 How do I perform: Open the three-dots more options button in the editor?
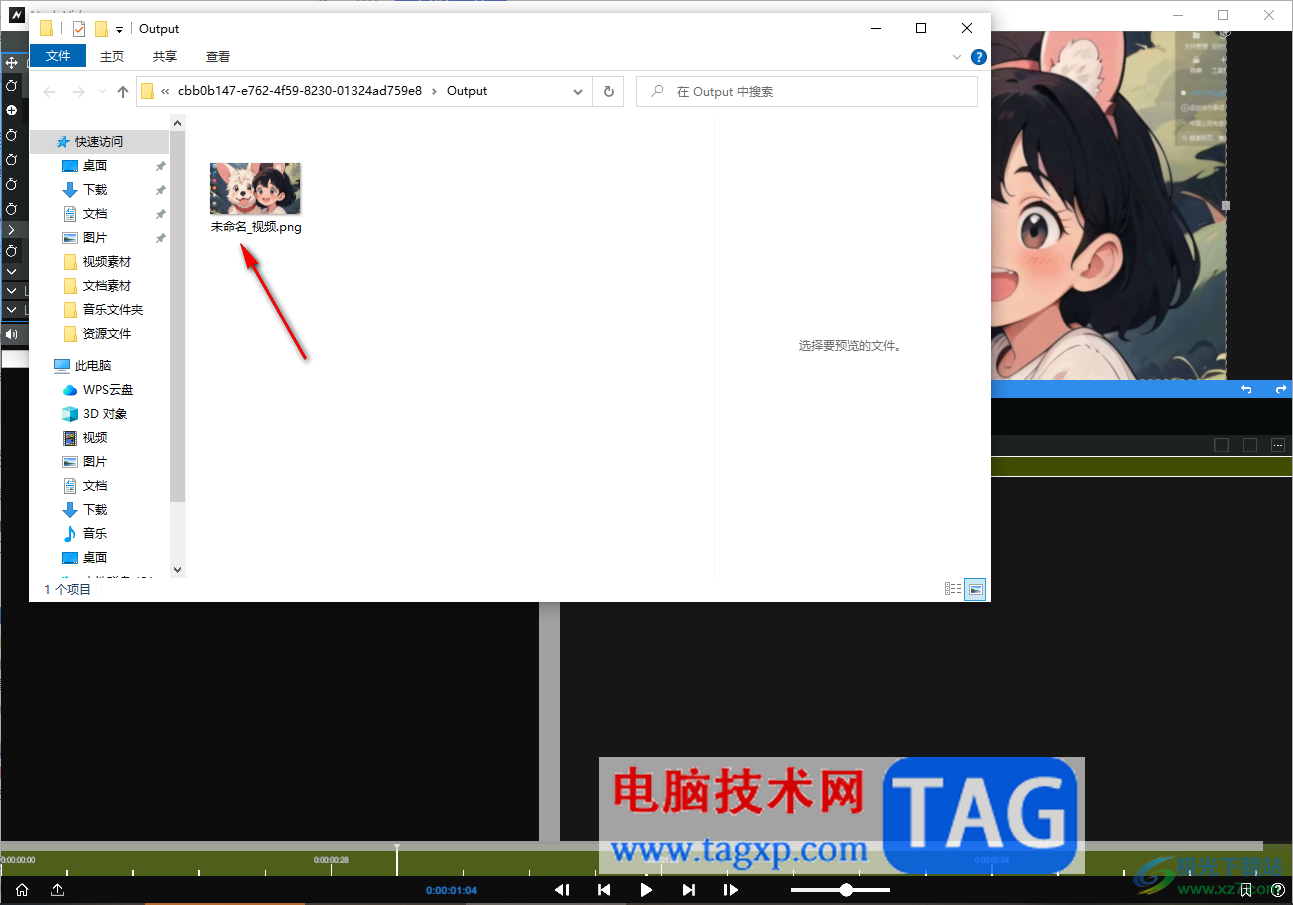click(x=1278, y=445)
